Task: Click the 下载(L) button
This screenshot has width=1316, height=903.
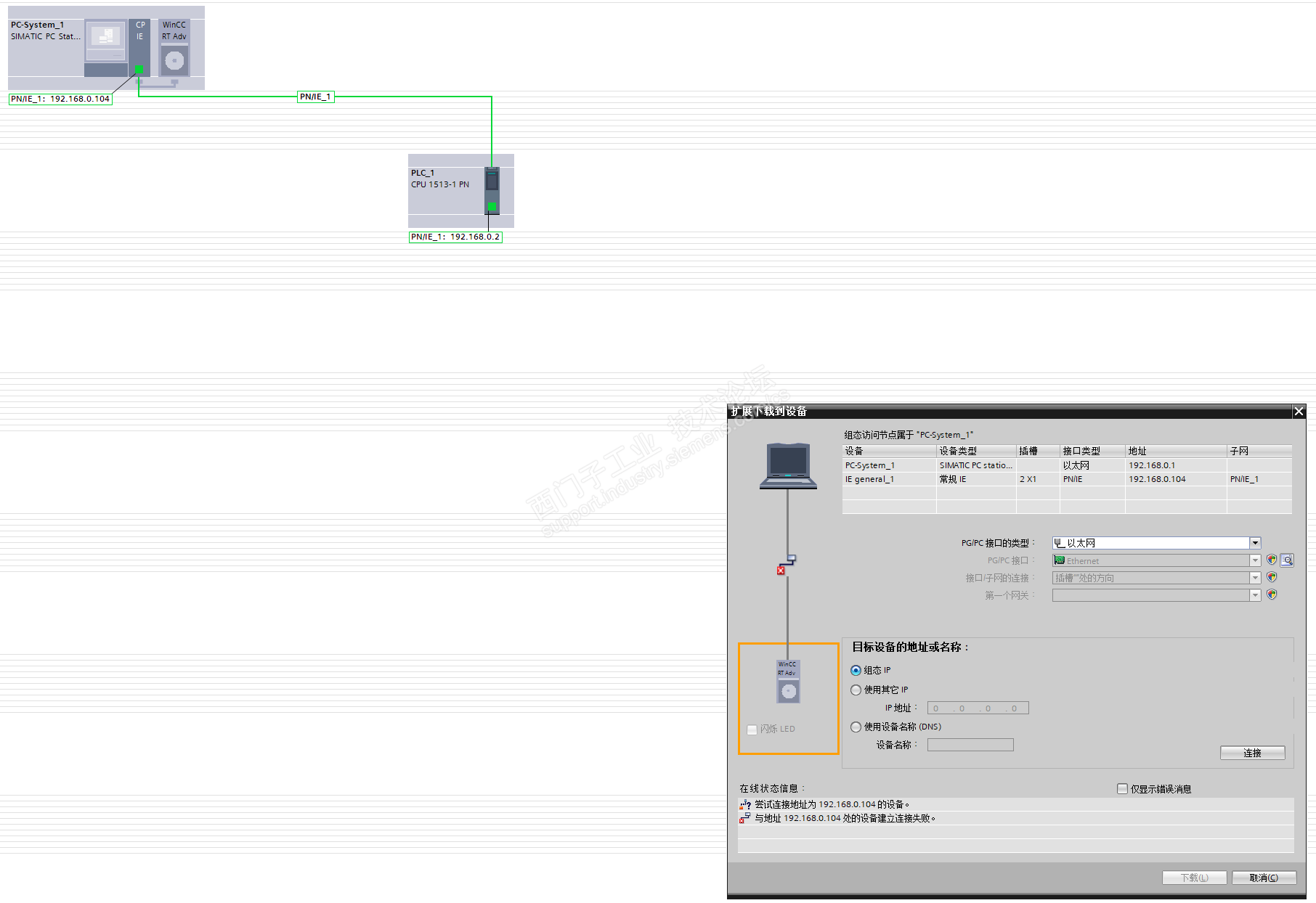Action: 1195,878
